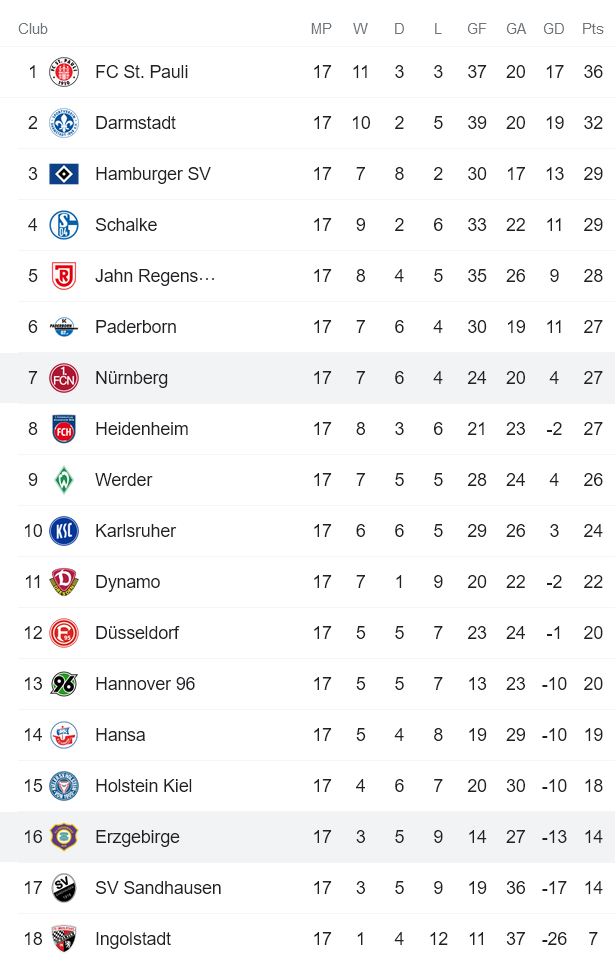Click the Club column header
The width and height of the screenshot is (615, 969).
point(32,29)
